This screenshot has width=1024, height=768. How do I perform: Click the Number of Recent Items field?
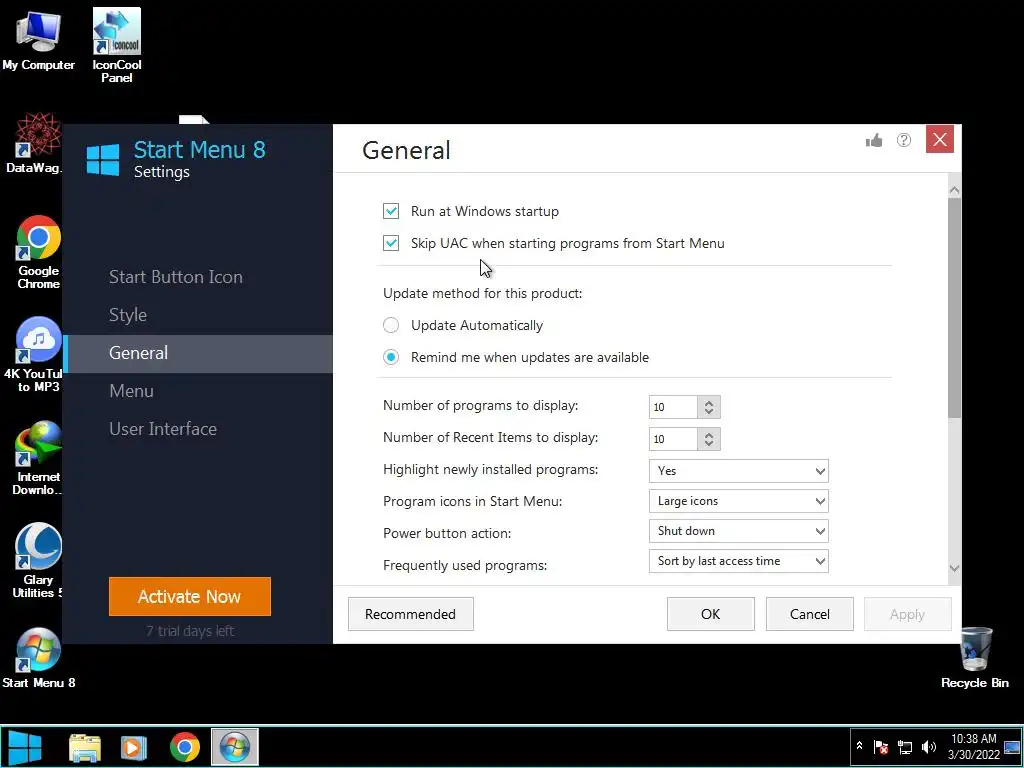coord(673,439)
